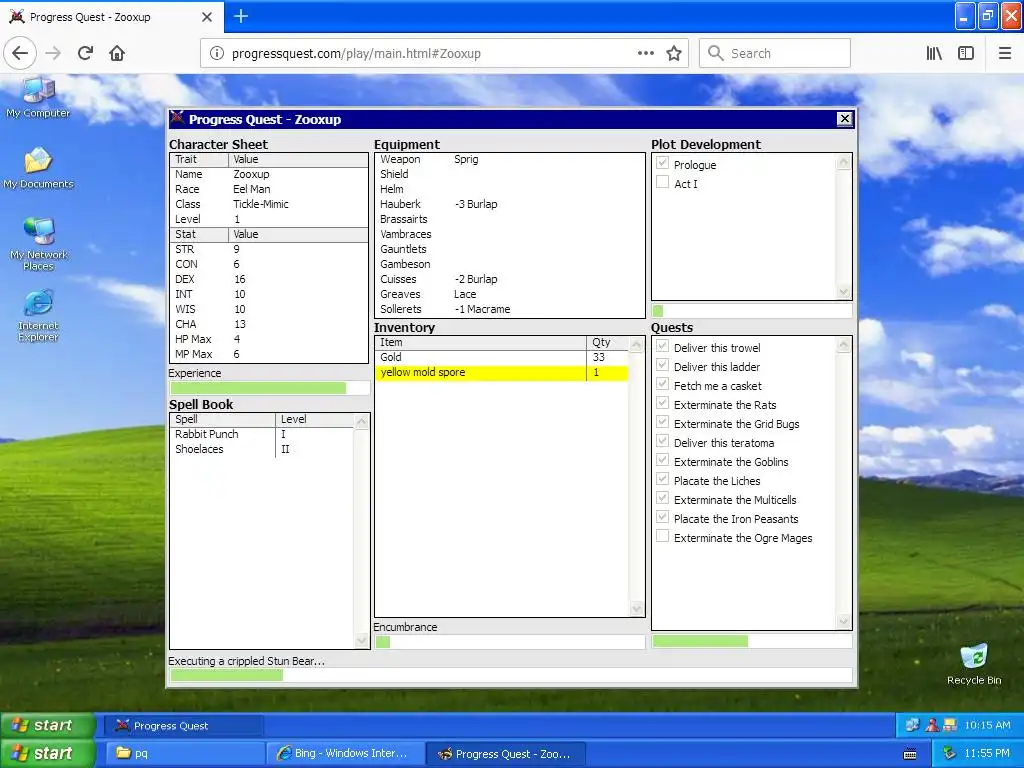The image size is (1024, 768).
Task: Click Plot Development scrollbar up arrow
Action: tap(843, 162)
